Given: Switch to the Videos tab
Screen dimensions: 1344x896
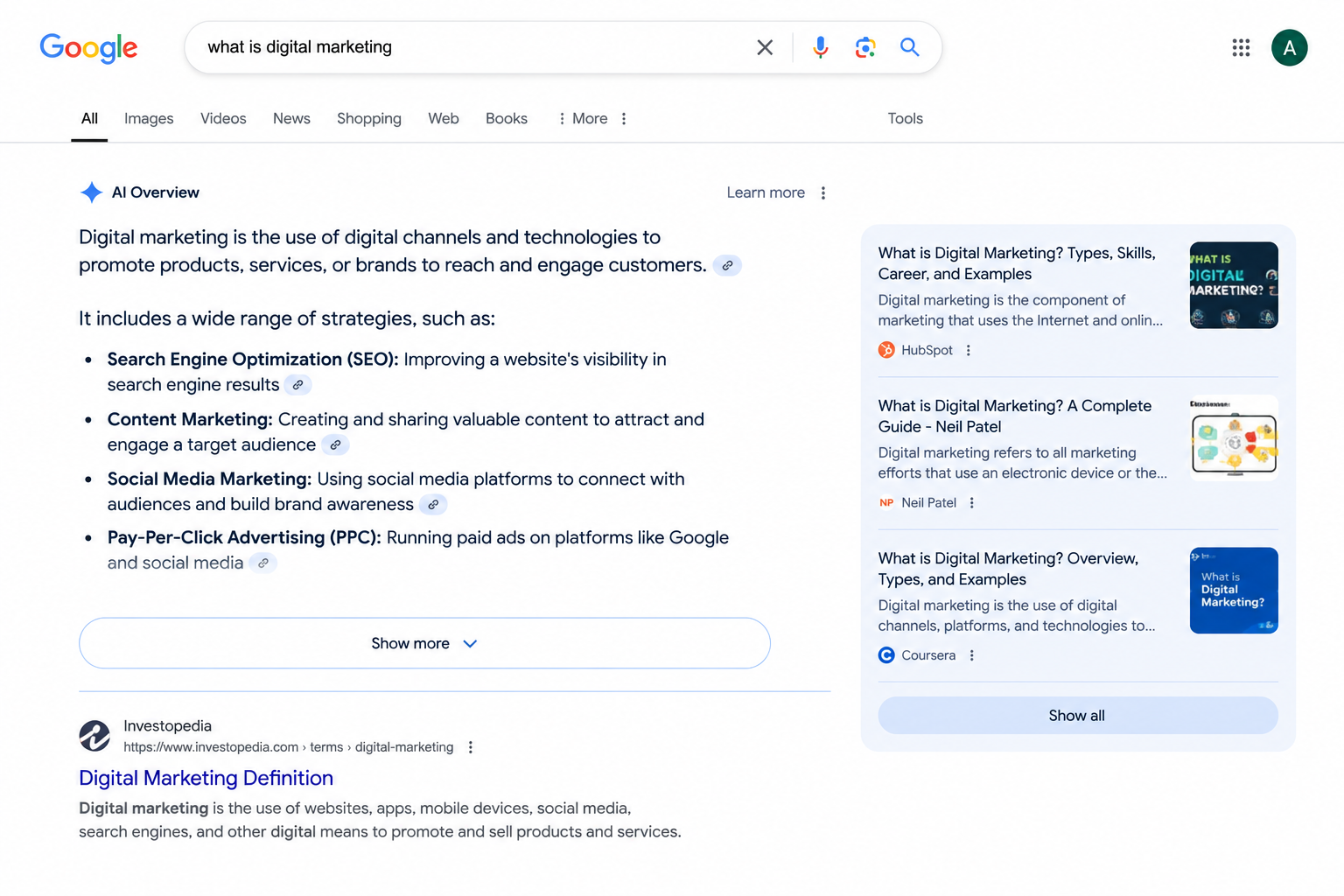Looking at the screenshot, I should point(223,119).
